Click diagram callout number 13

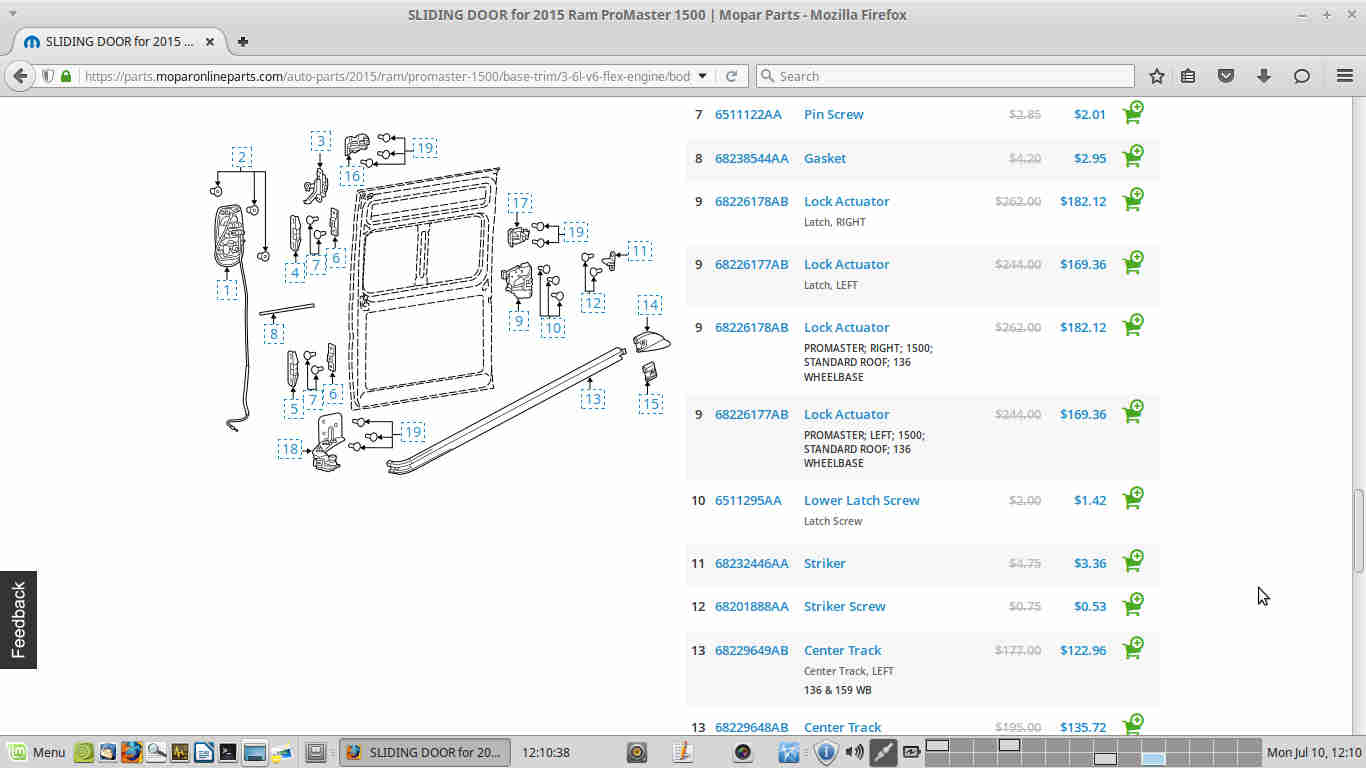coord(594,399)
